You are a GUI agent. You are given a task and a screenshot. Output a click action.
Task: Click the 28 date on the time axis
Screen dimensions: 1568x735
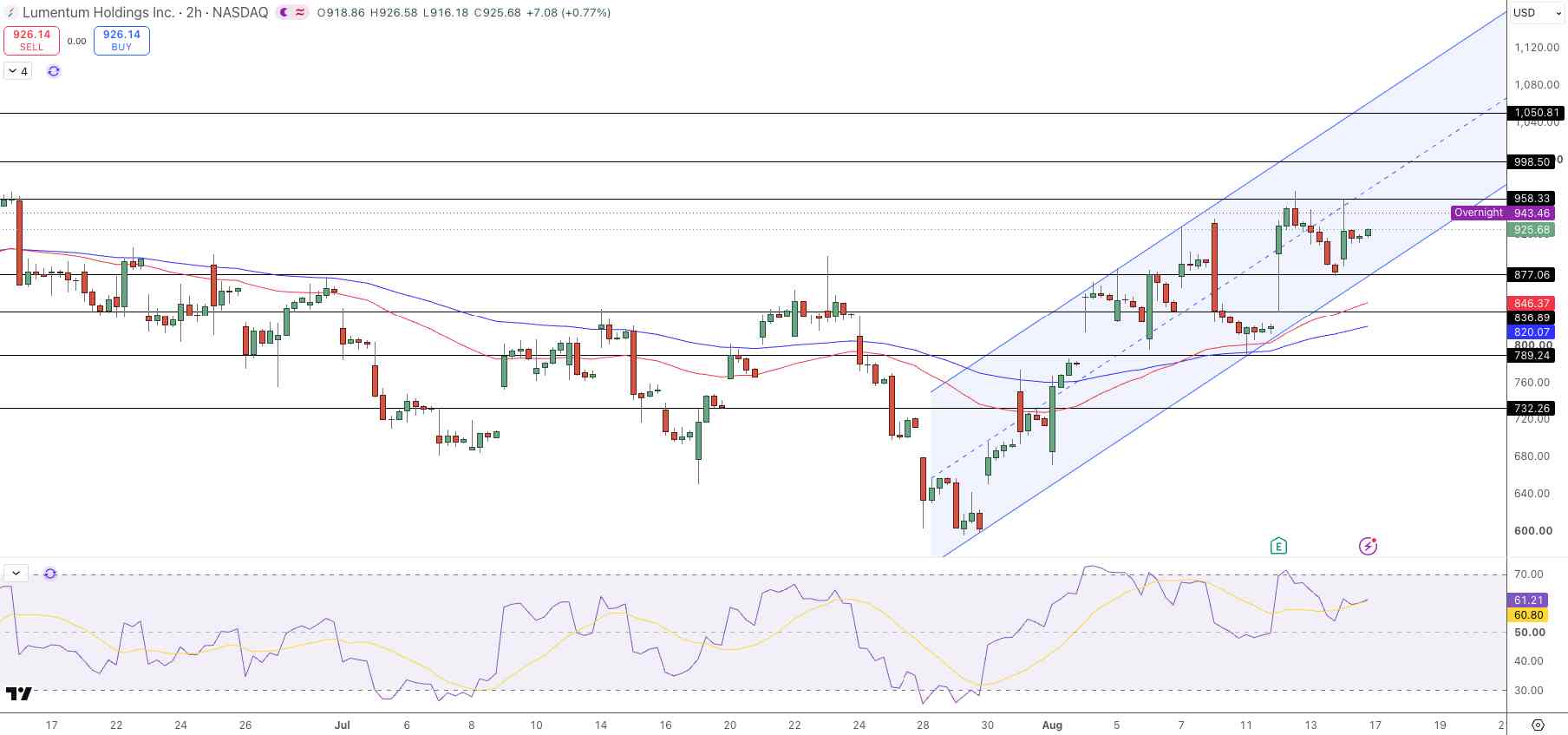click(923, 725)
